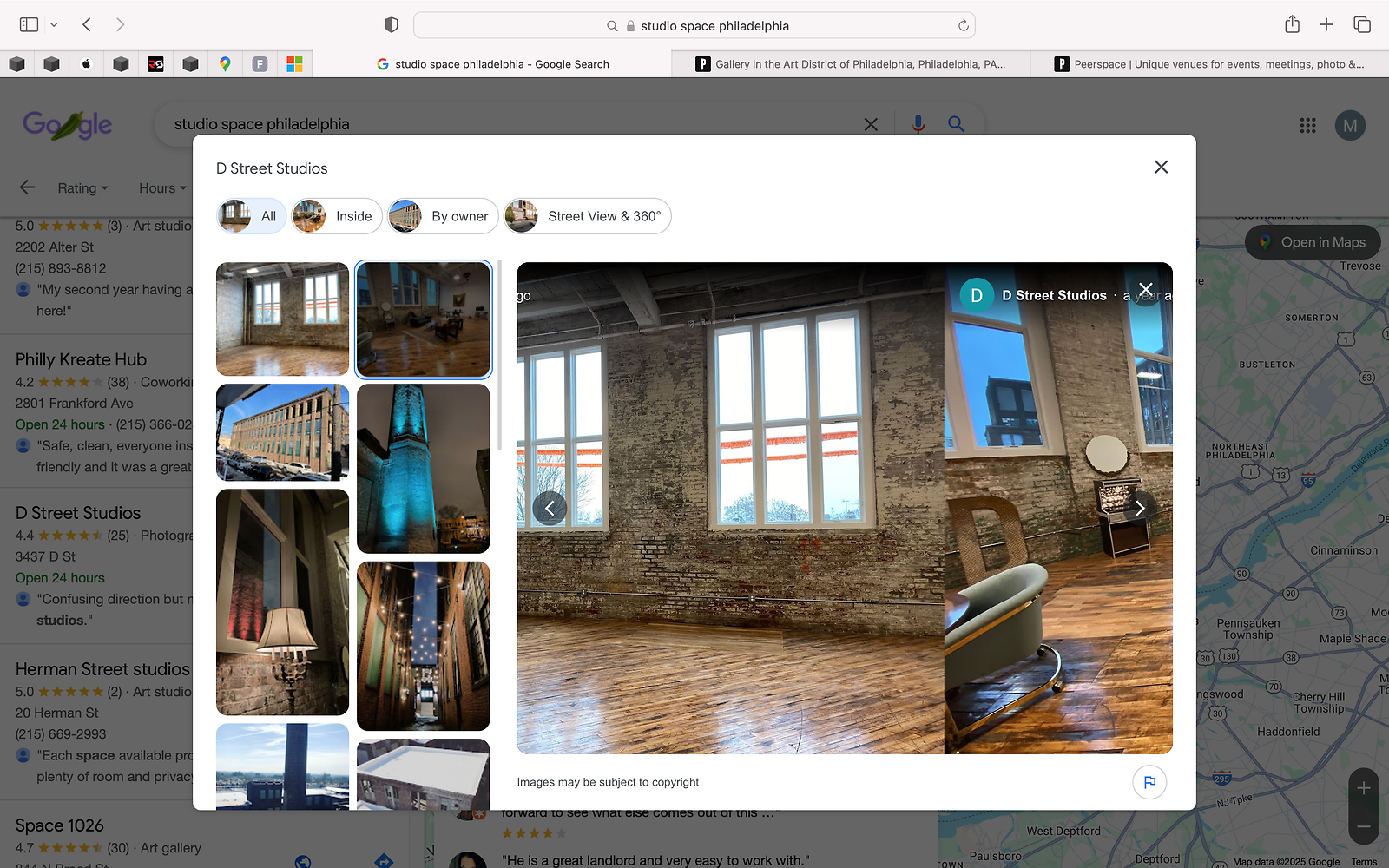
Task: Click the Safari share icon
Action: (1292, 25)
